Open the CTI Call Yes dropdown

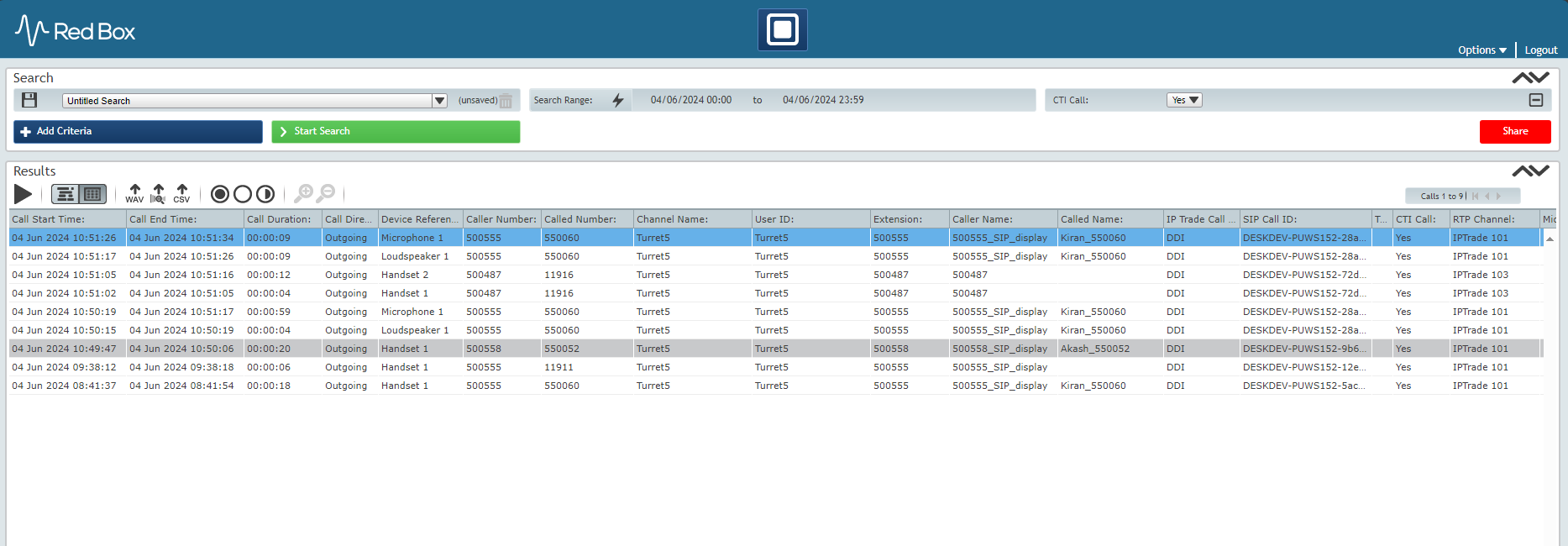(x=1184, y=100)
